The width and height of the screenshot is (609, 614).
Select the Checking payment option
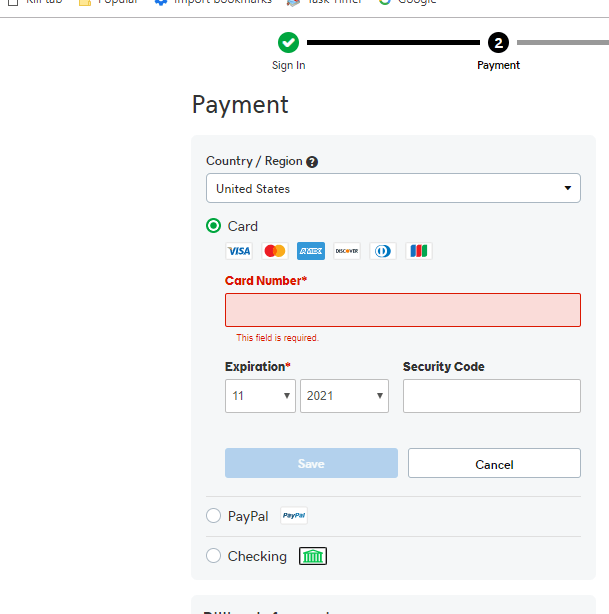[213, 556]
